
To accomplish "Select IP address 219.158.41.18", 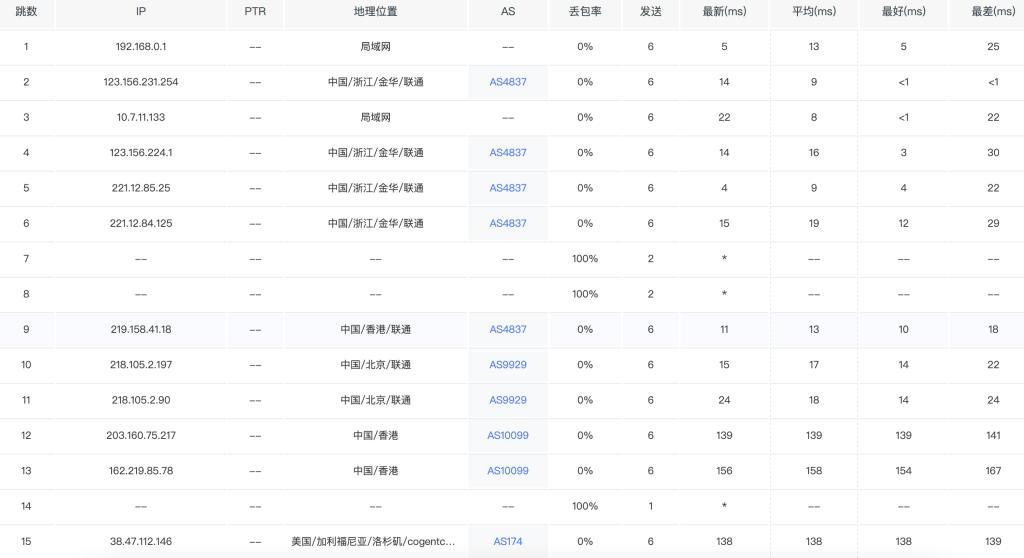I will (x=140, y=329).
